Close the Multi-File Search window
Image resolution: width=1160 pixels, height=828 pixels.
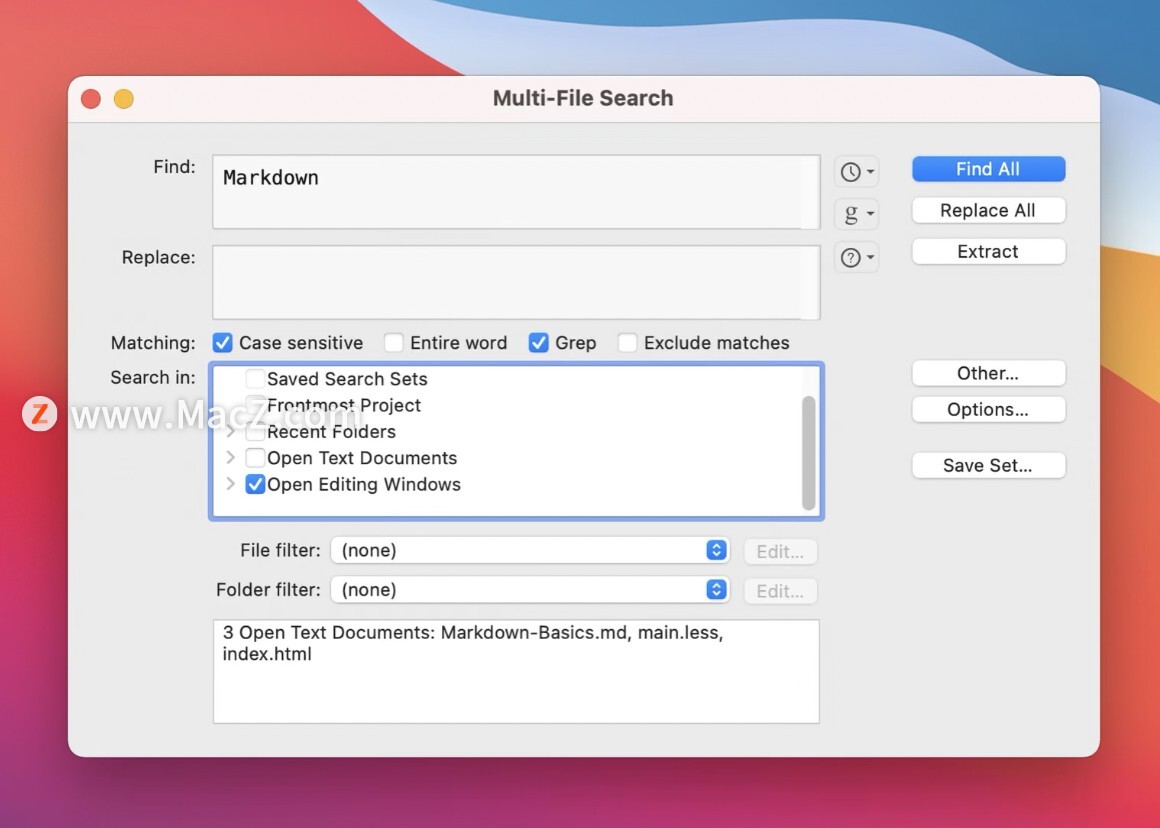pos(91,98)
